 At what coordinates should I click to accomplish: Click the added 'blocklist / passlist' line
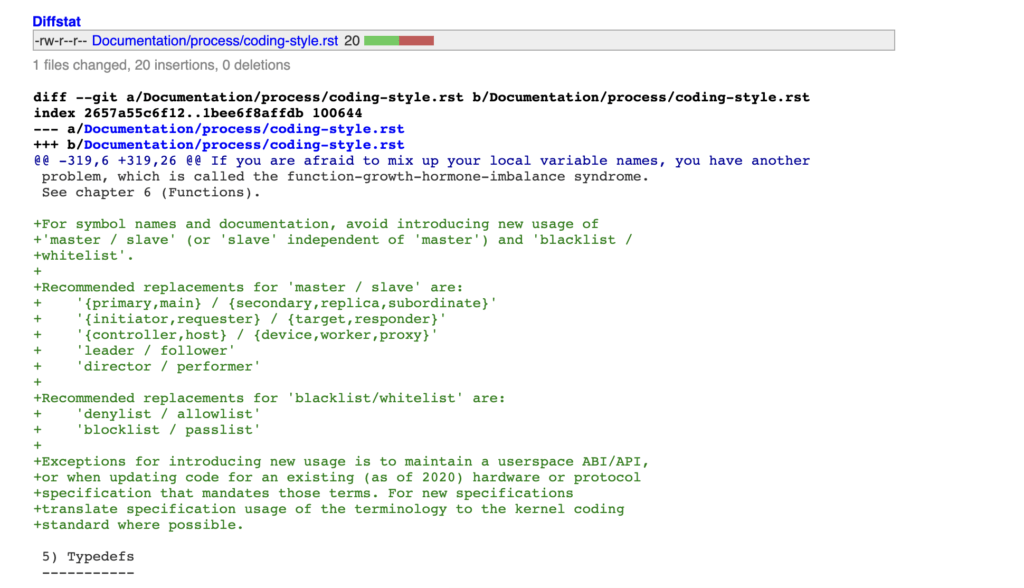coord(147,430)
